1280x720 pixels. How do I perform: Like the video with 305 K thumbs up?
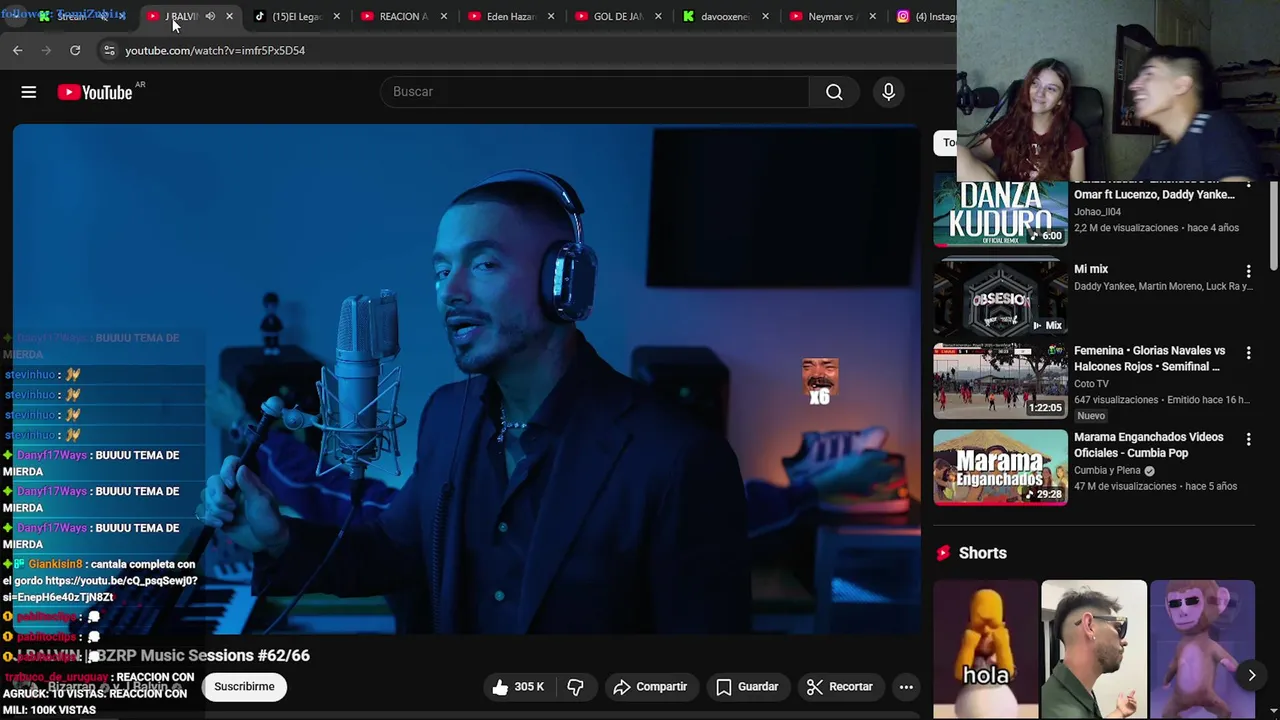click(x=517, y=687)
